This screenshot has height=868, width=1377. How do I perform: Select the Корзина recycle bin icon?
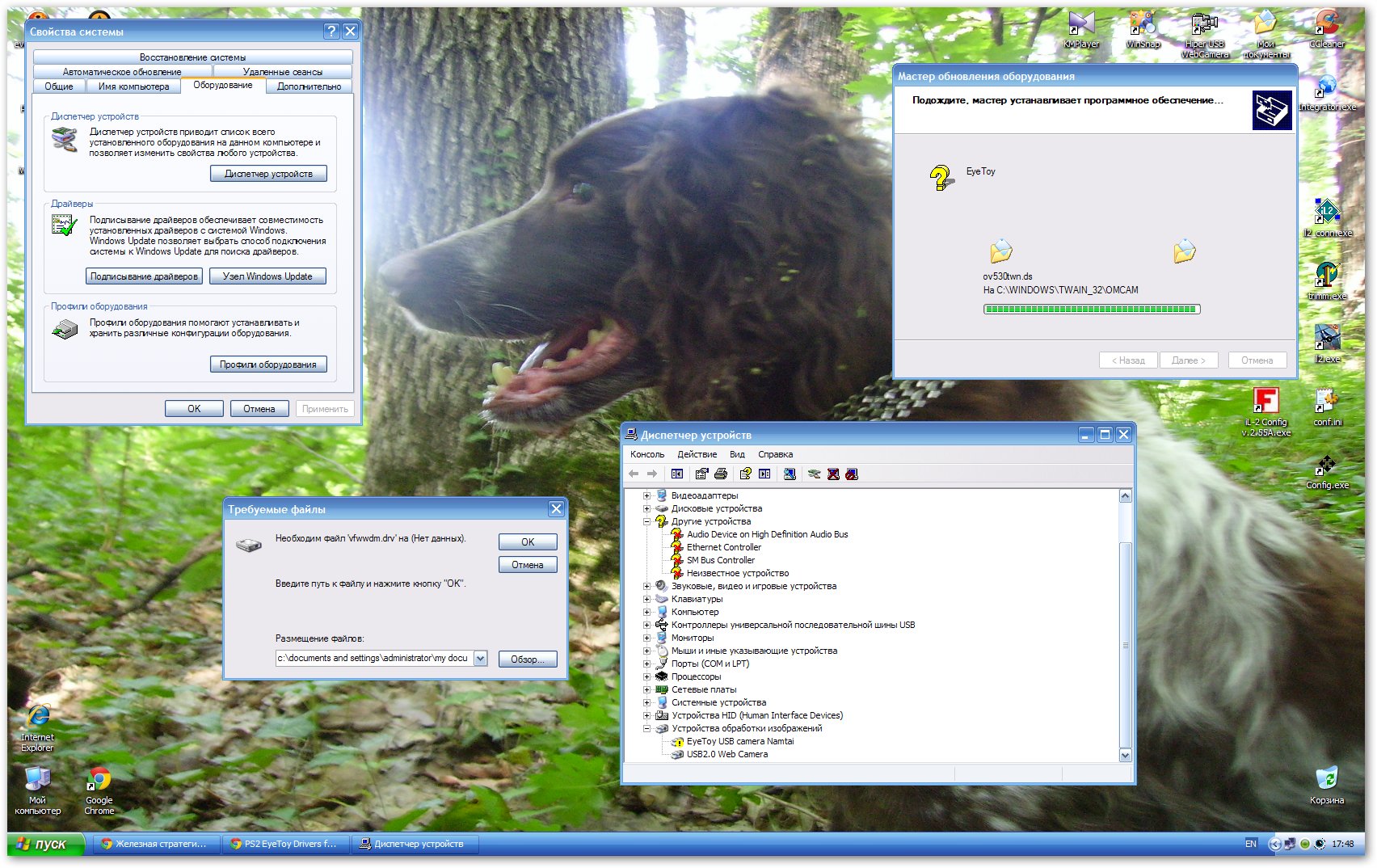(1327, 786)
